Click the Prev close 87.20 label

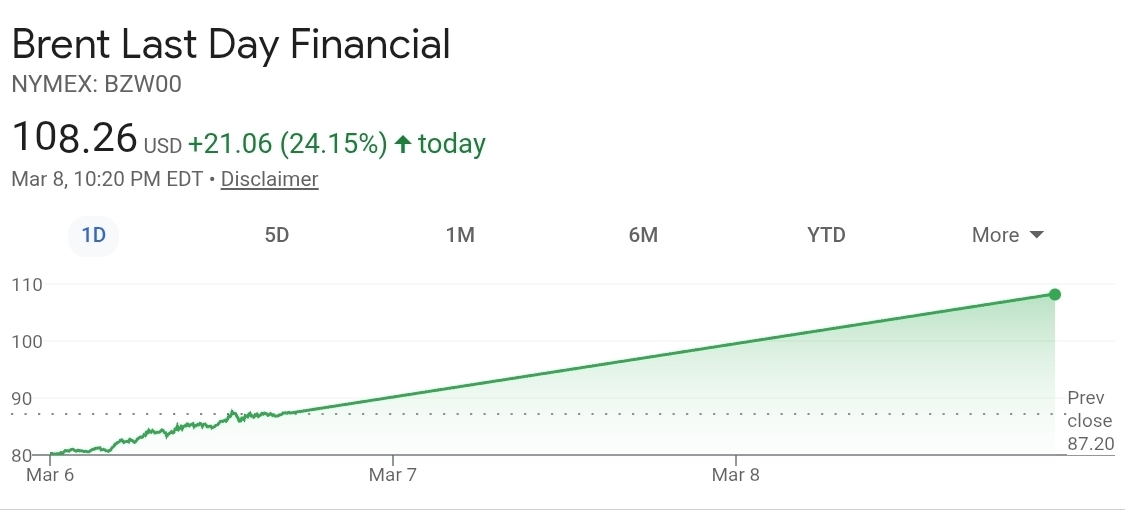(1089, 421)
